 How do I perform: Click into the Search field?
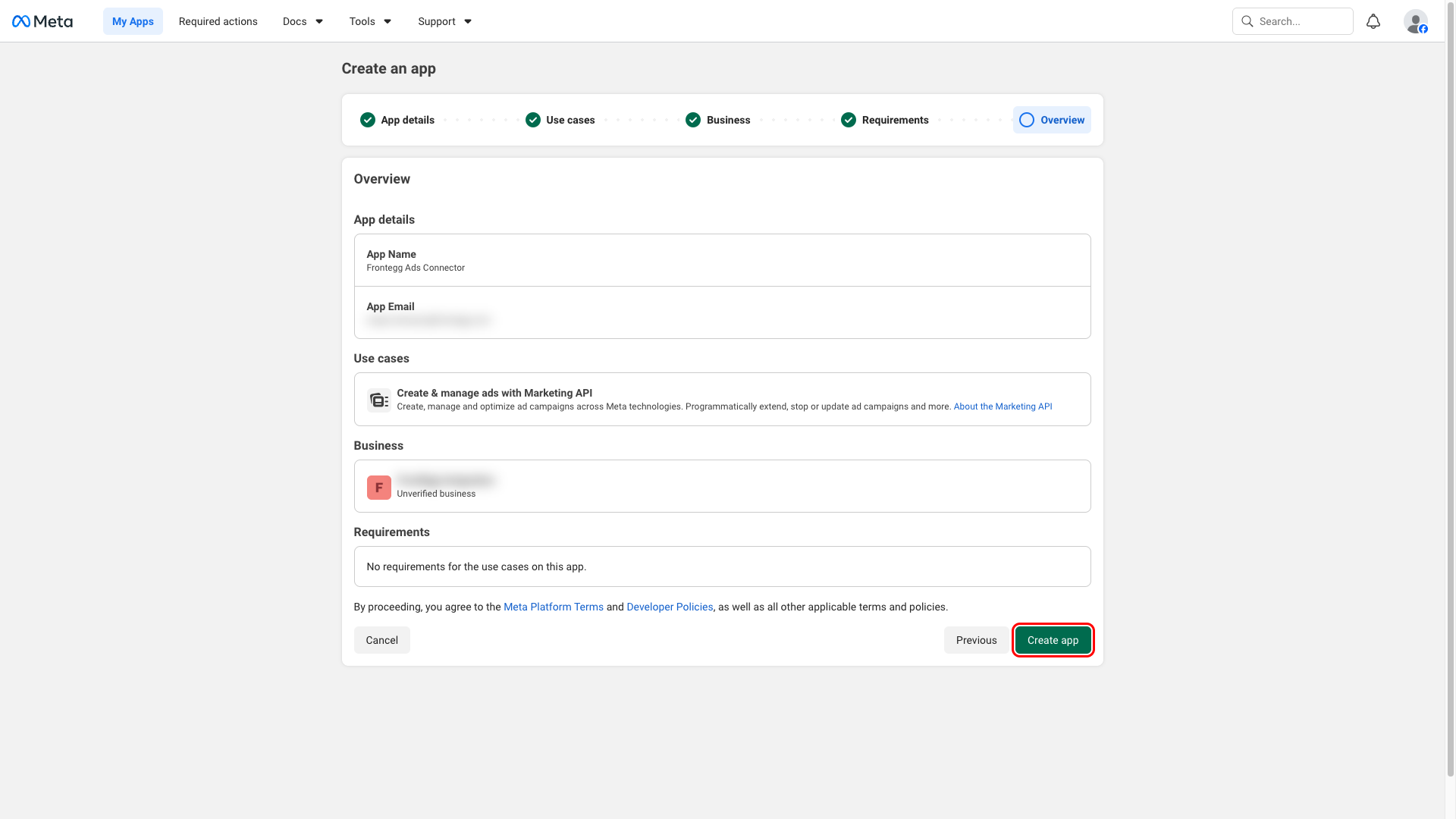point(1292,21)
